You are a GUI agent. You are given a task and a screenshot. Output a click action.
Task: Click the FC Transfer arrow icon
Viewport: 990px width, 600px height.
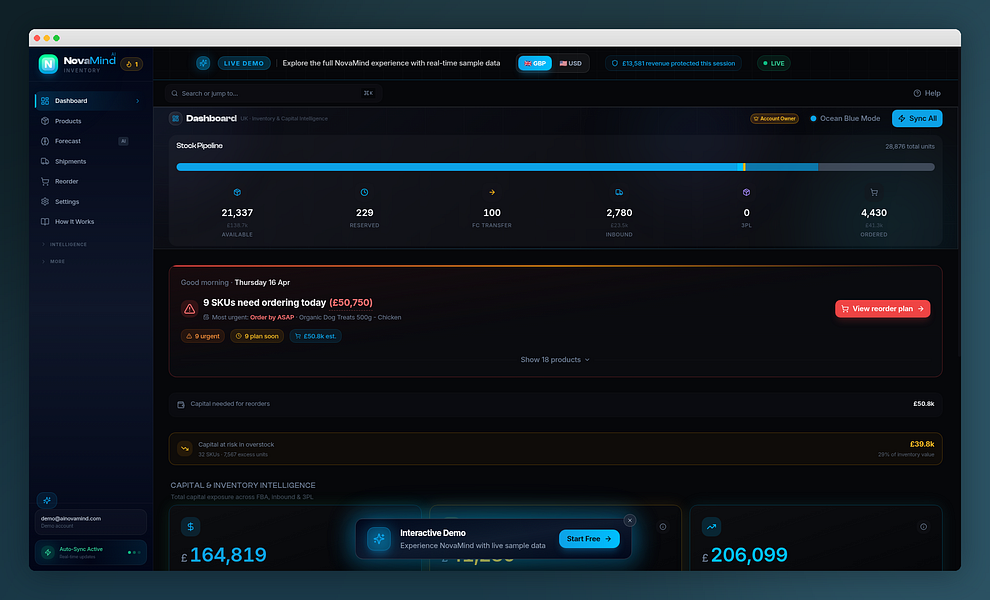[492, 192]
